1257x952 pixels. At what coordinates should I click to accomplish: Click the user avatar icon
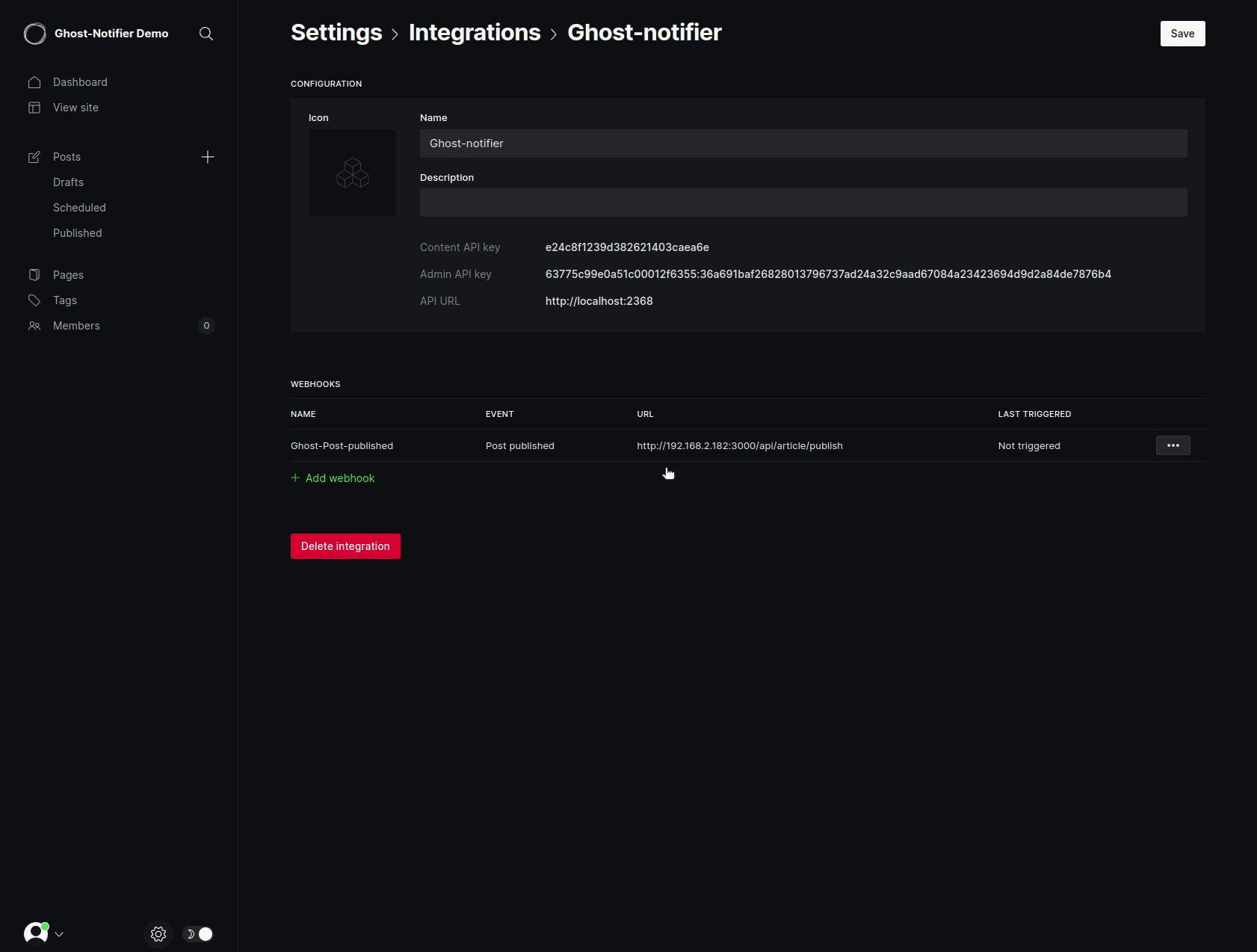tap(36, 933)
